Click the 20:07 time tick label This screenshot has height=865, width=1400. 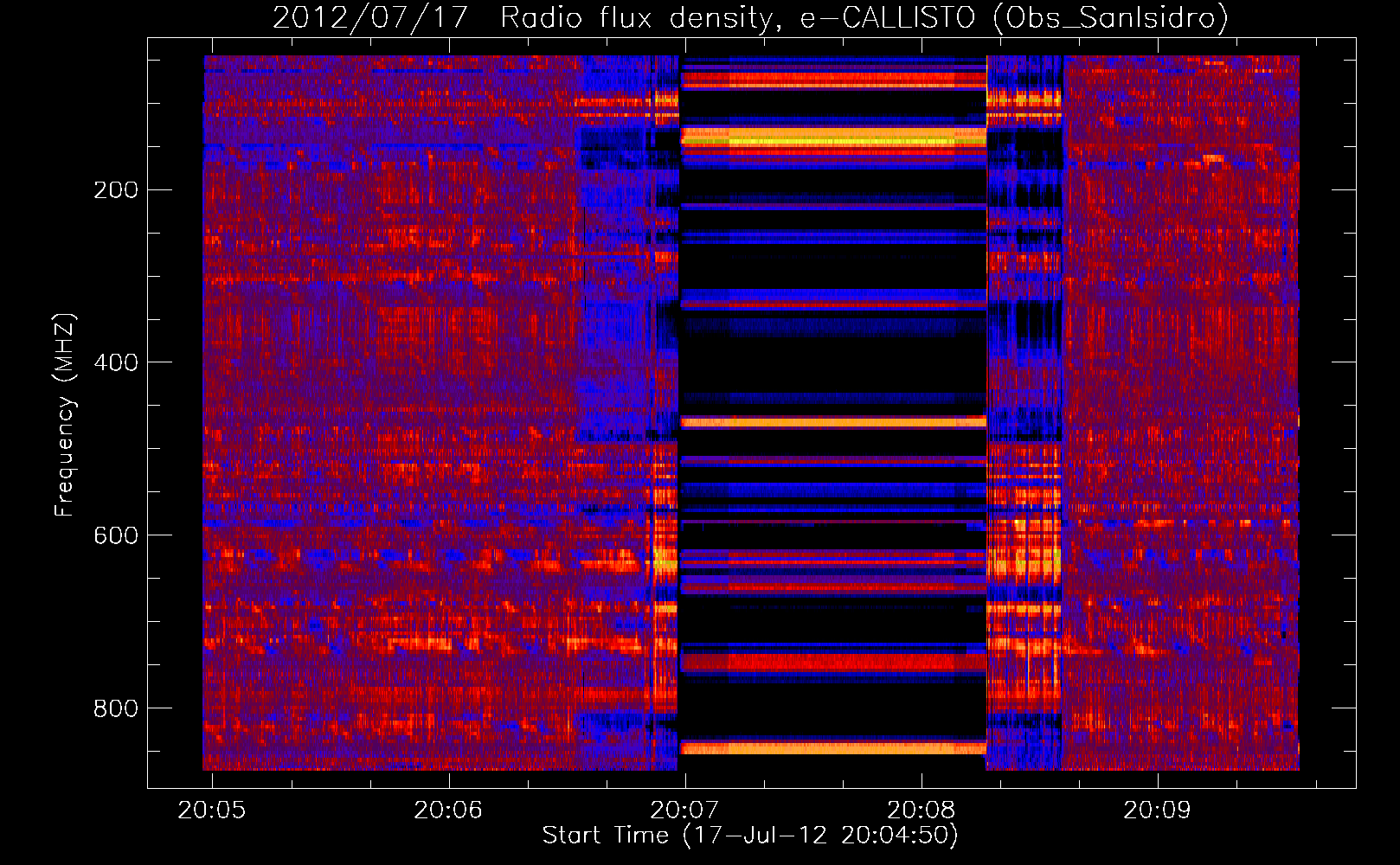(x=684, y=811)
